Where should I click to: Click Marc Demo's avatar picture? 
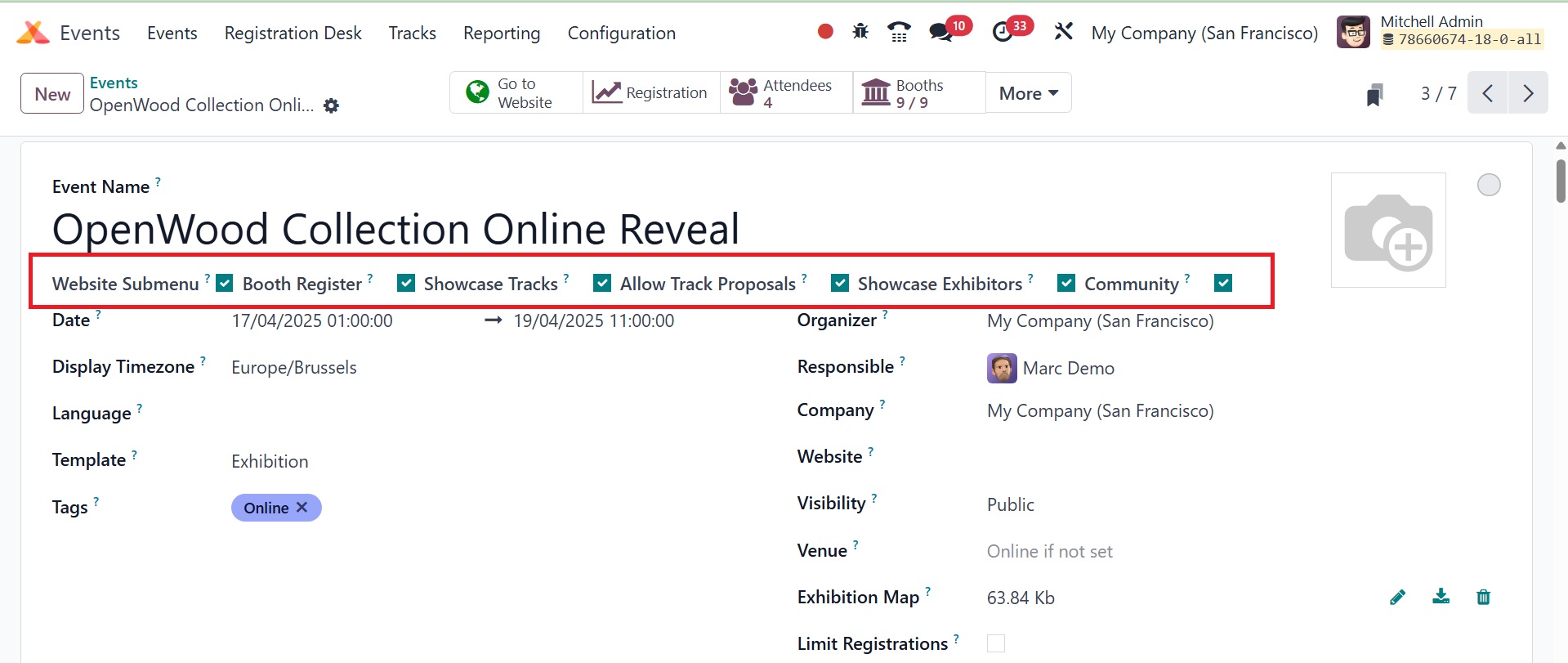[1002, 369]
